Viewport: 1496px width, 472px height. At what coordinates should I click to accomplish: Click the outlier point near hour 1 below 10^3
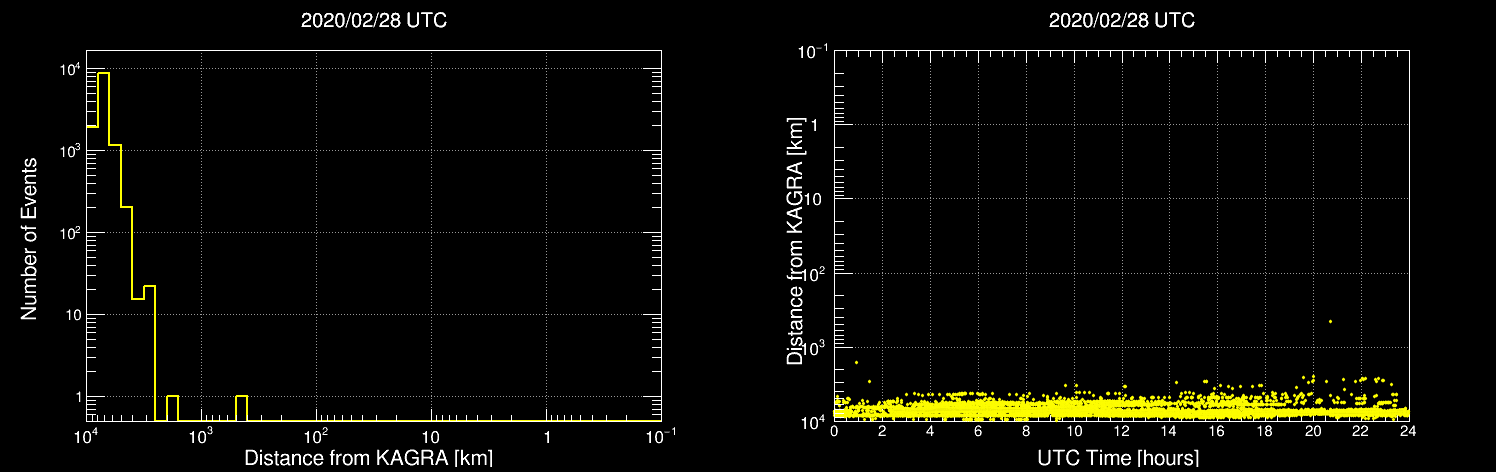click(856, 362)
